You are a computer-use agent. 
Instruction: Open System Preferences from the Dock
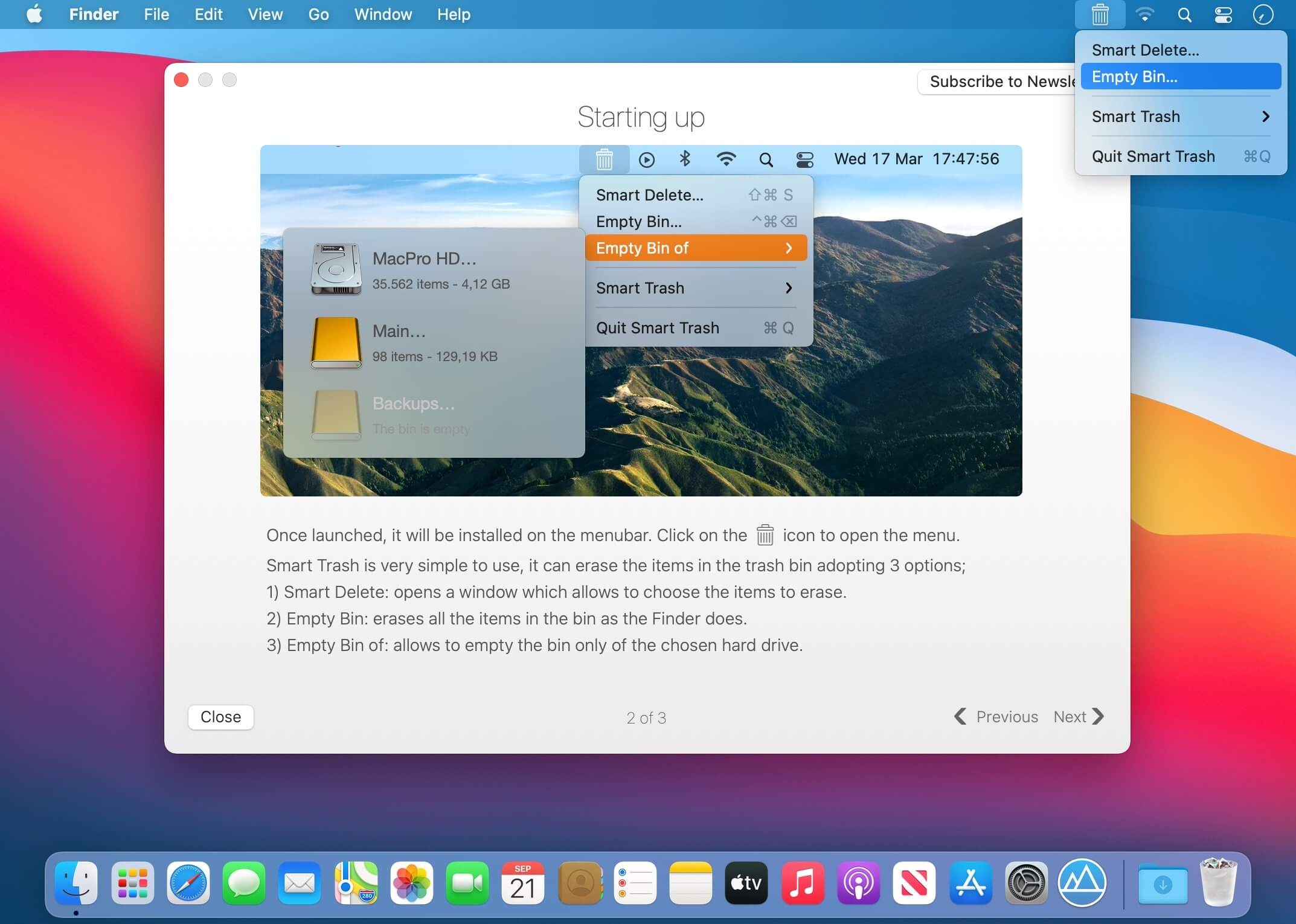click(x=1026, y=883)
